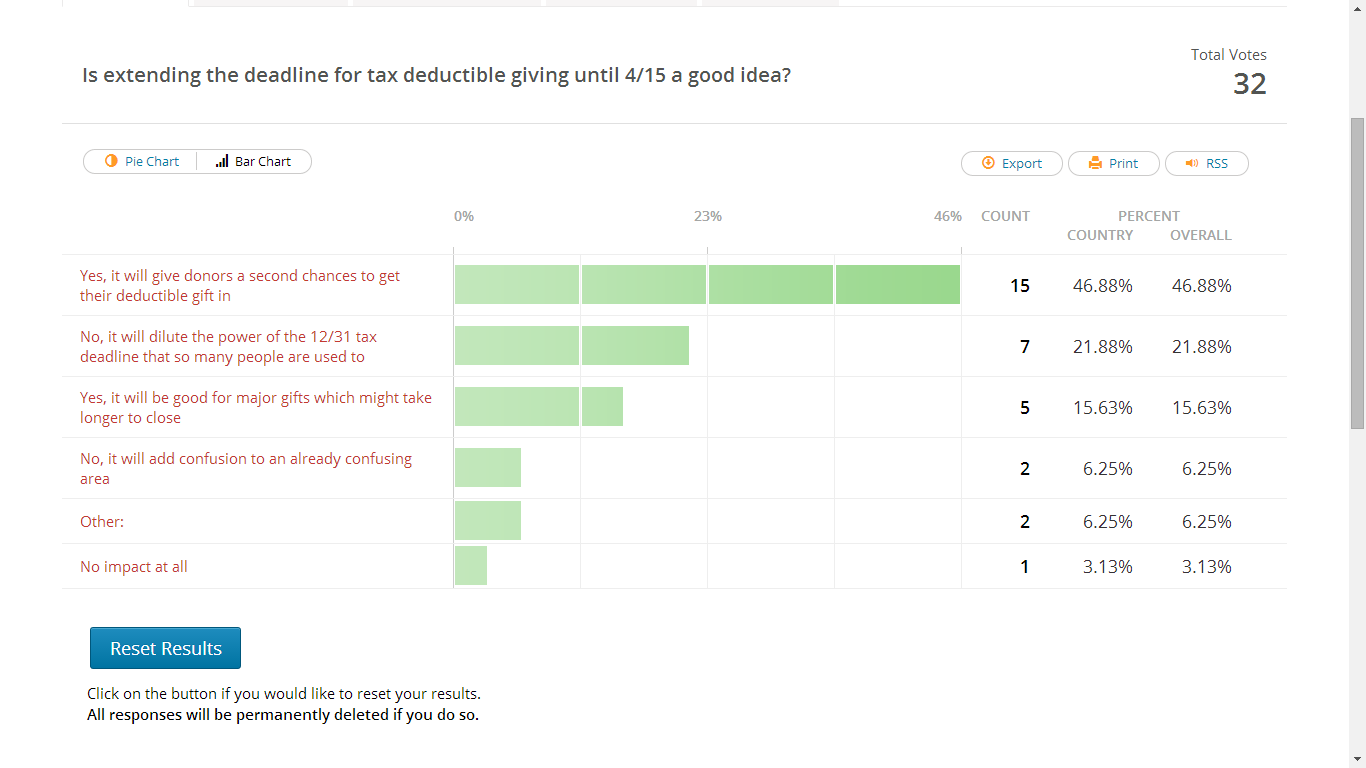Click the Export button label

[x=1022, y=163]
